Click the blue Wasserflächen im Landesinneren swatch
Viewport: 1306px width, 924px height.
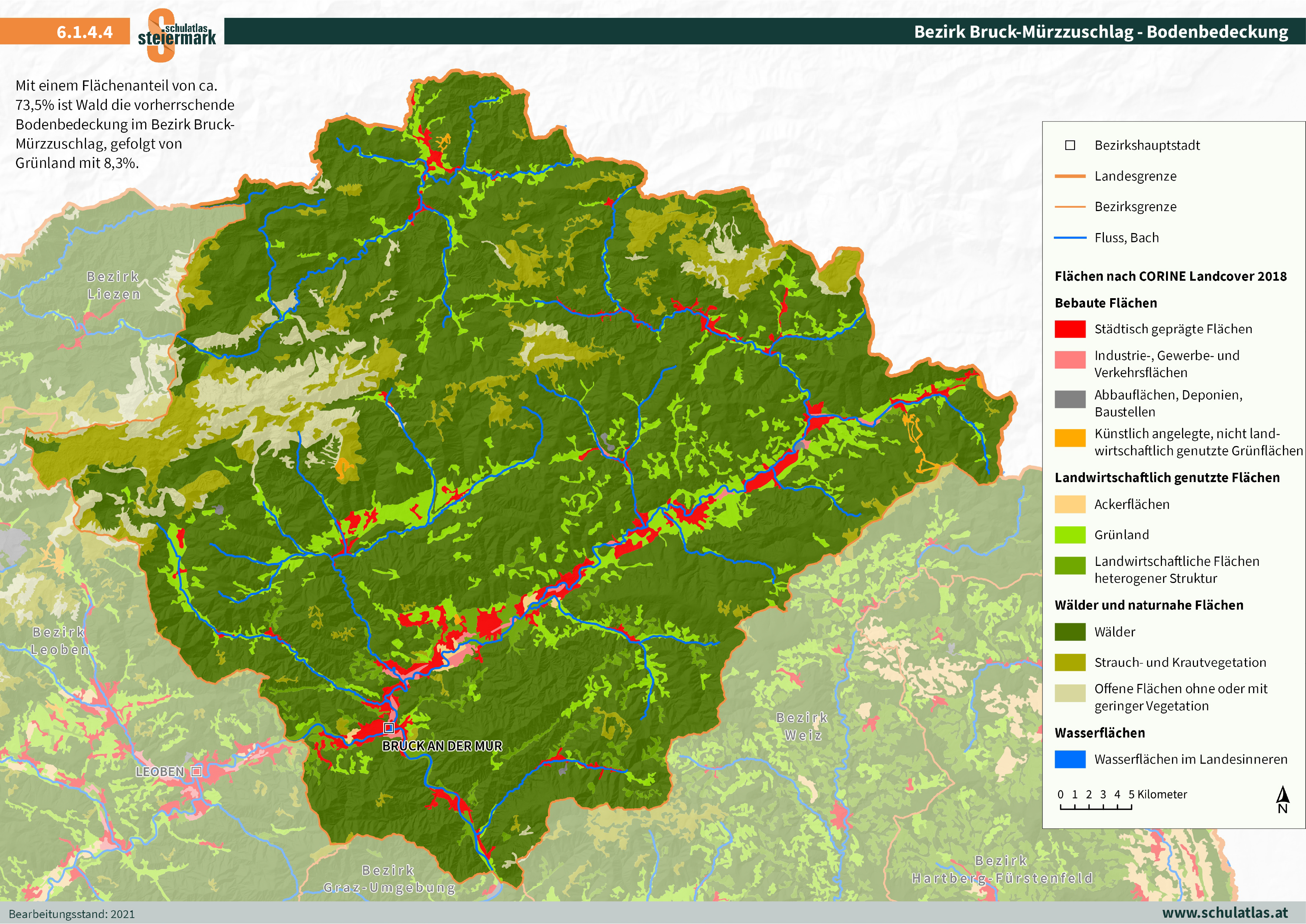1070,759
